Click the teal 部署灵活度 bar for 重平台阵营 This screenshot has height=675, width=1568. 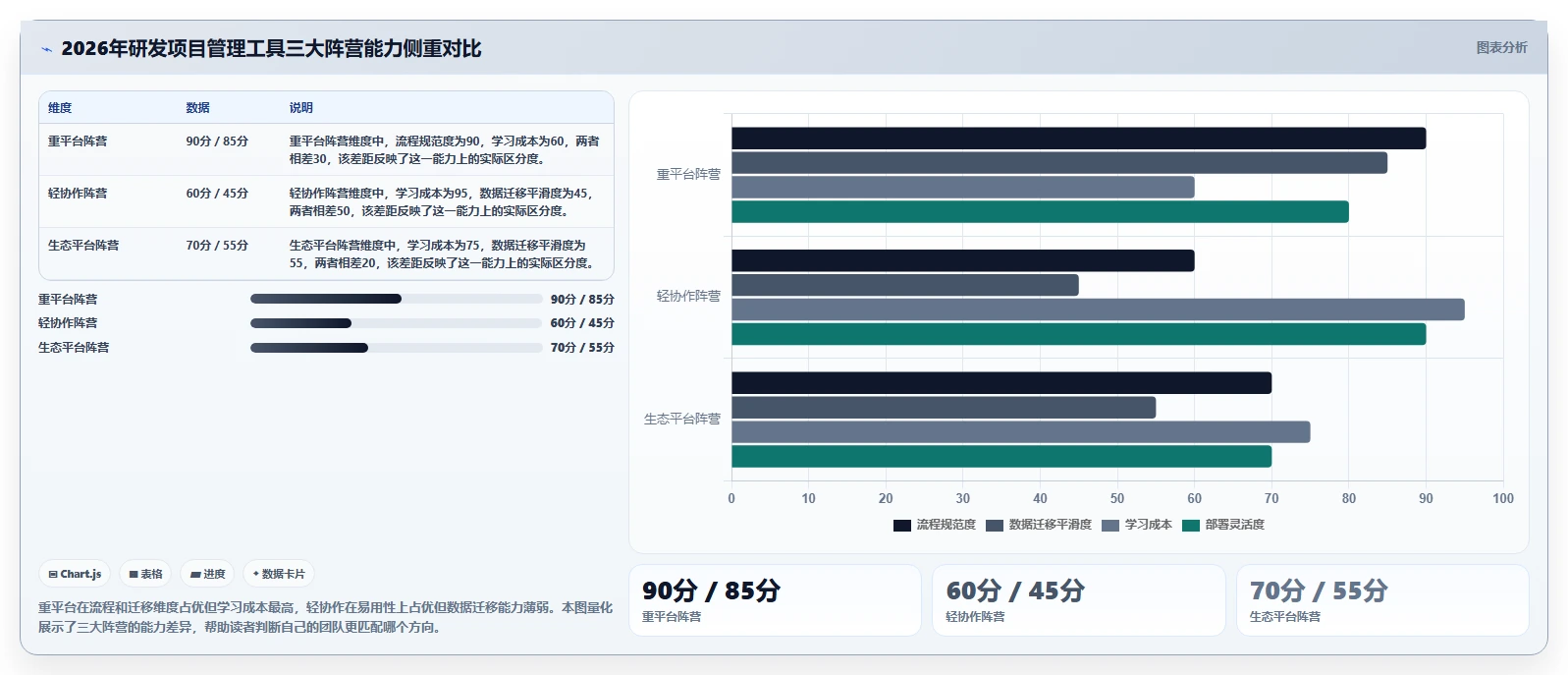coord(1040,212)
